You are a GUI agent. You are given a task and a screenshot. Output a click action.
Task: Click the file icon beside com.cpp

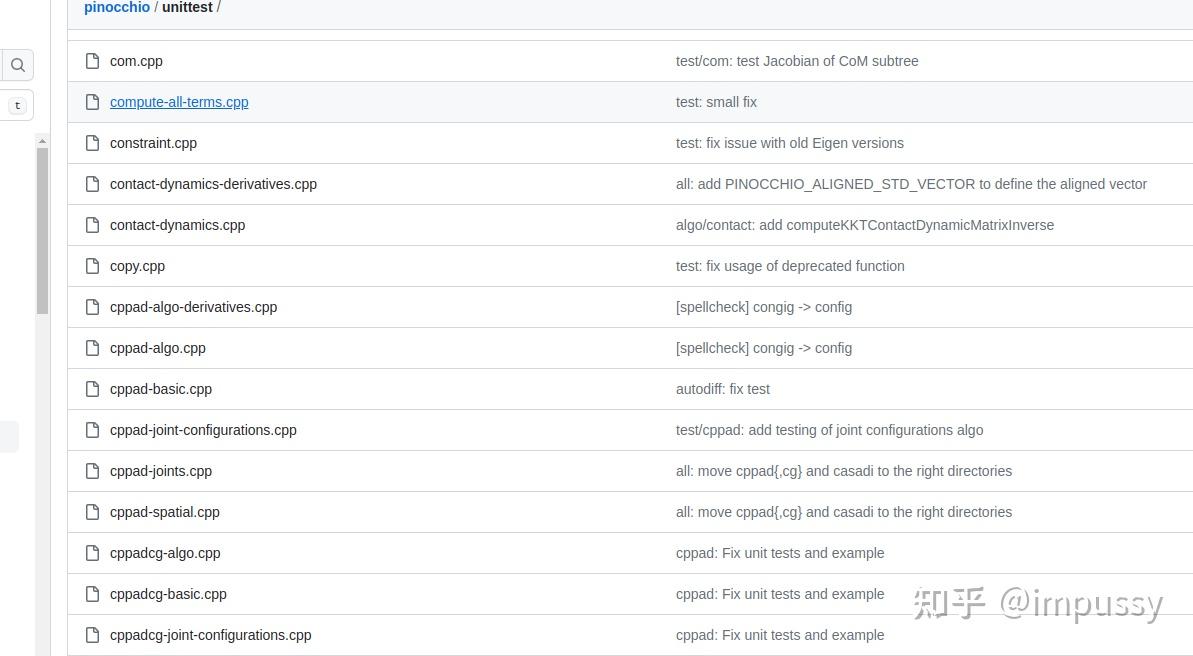(x=92, y=61)
